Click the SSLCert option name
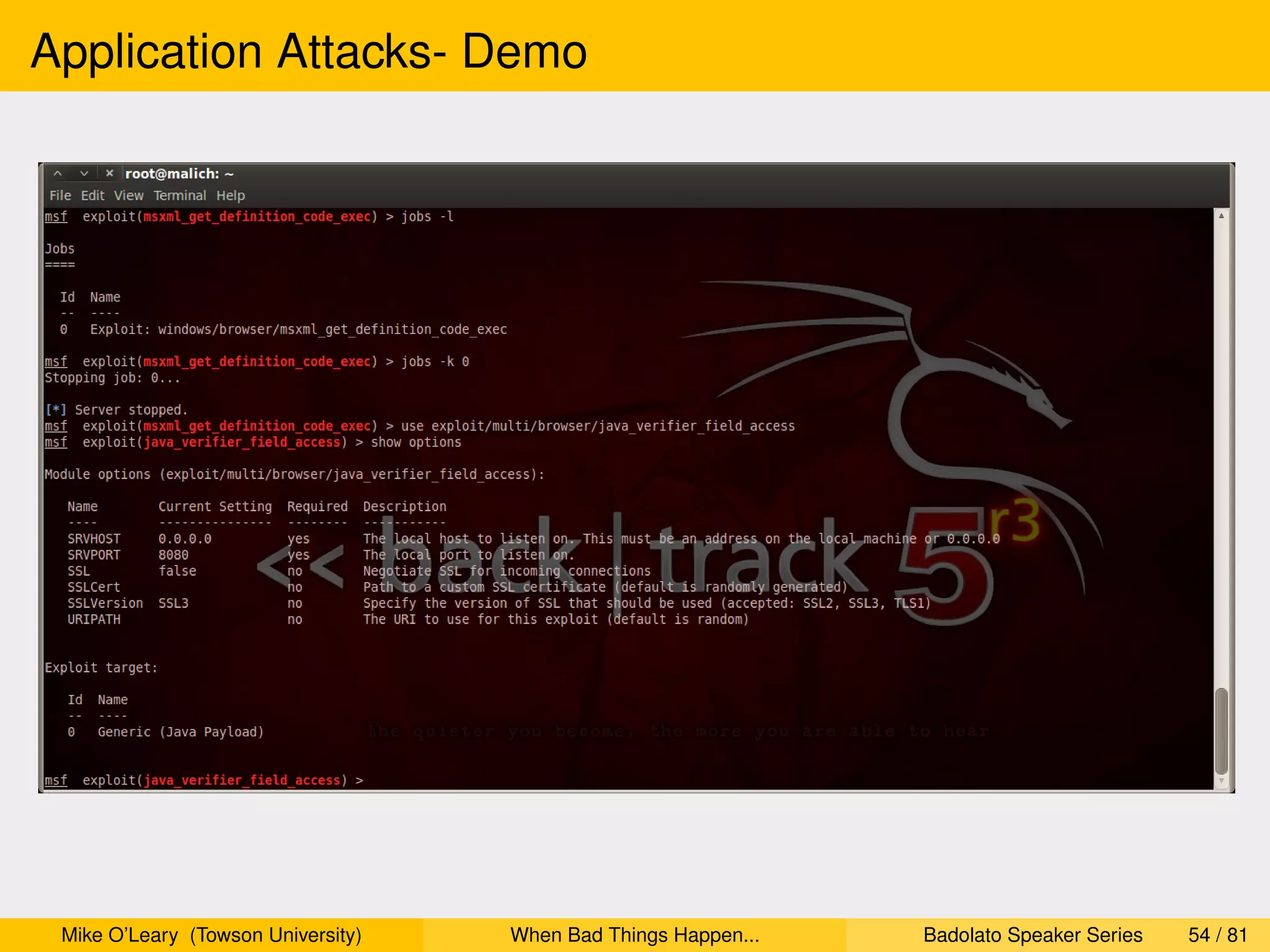The height and width of the screenshot is (952, 1270). (94, 587)
